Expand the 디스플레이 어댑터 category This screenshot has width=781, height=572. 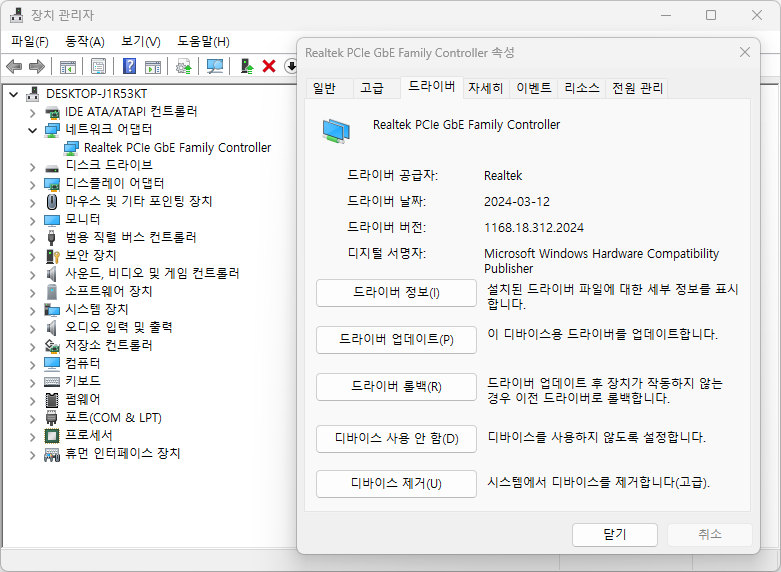[32, 185]
